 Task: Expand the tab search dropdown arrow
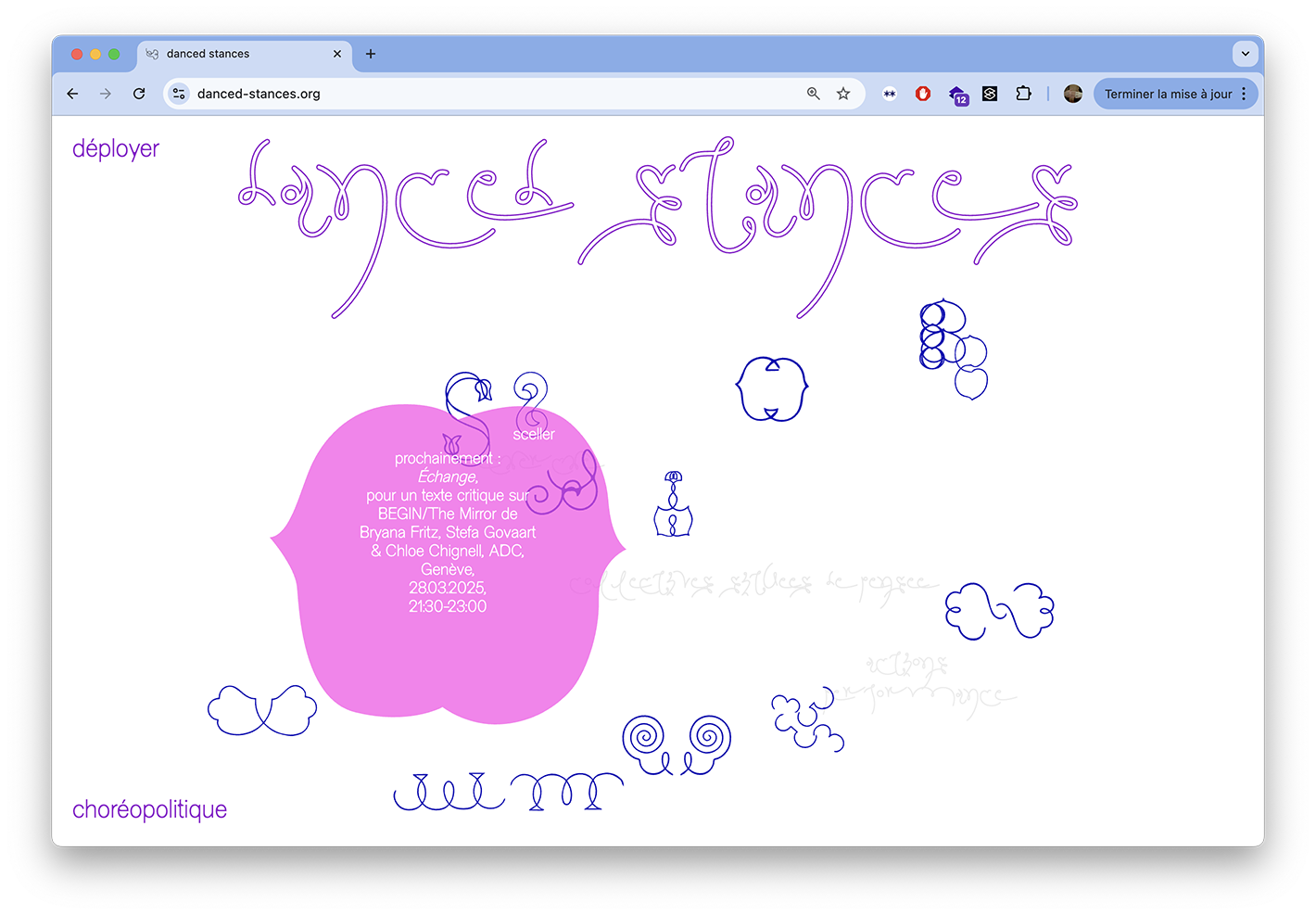[1245, 54]
